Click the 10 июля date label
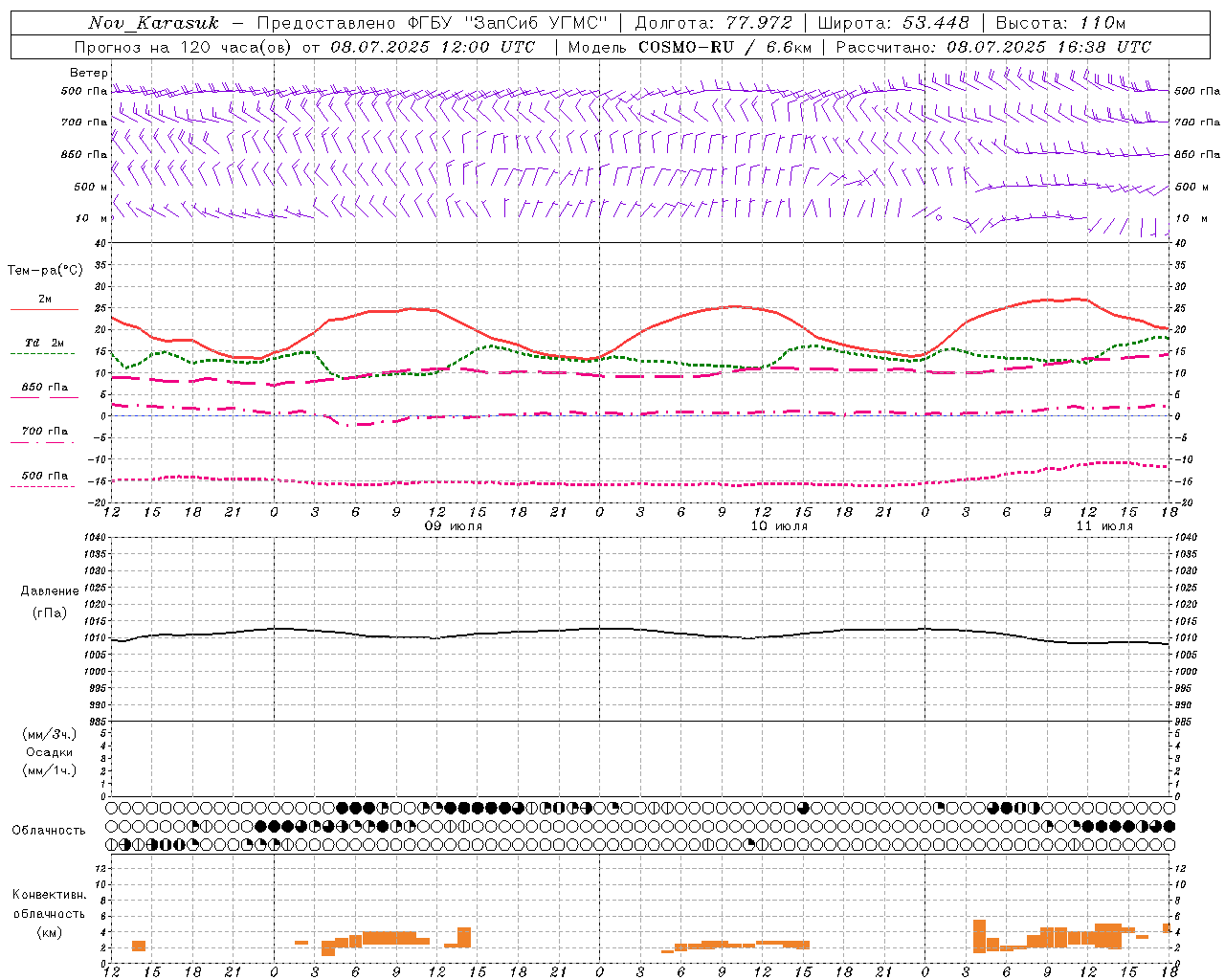The width and height of the screenshot is (1225, 980). 779,526
